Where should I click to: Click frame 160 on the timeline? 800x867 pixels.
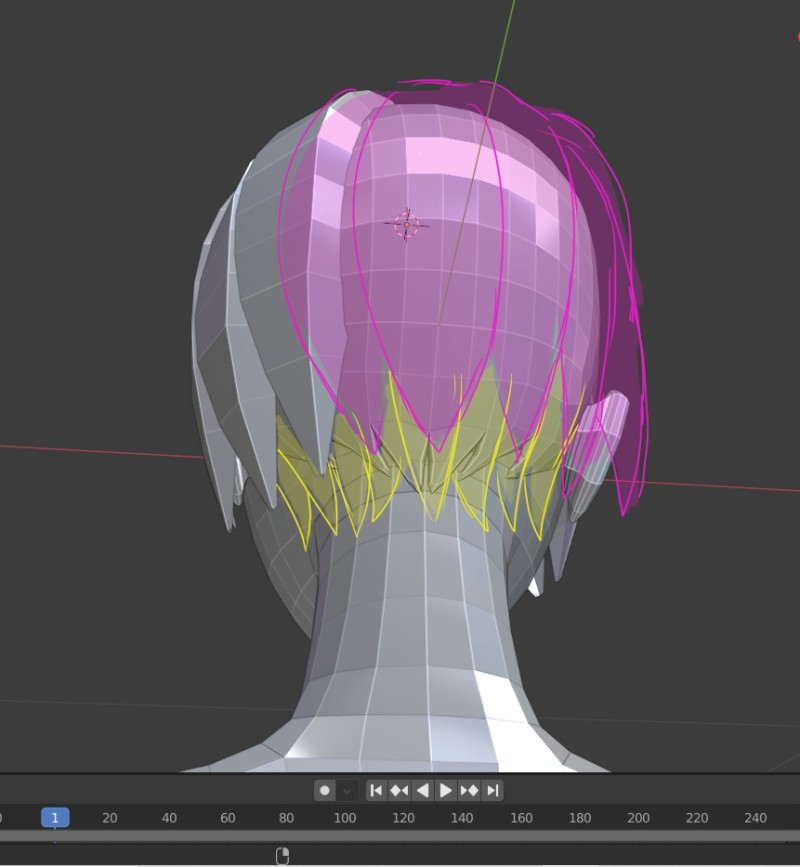pyautogui.click(x=521, y=818)
